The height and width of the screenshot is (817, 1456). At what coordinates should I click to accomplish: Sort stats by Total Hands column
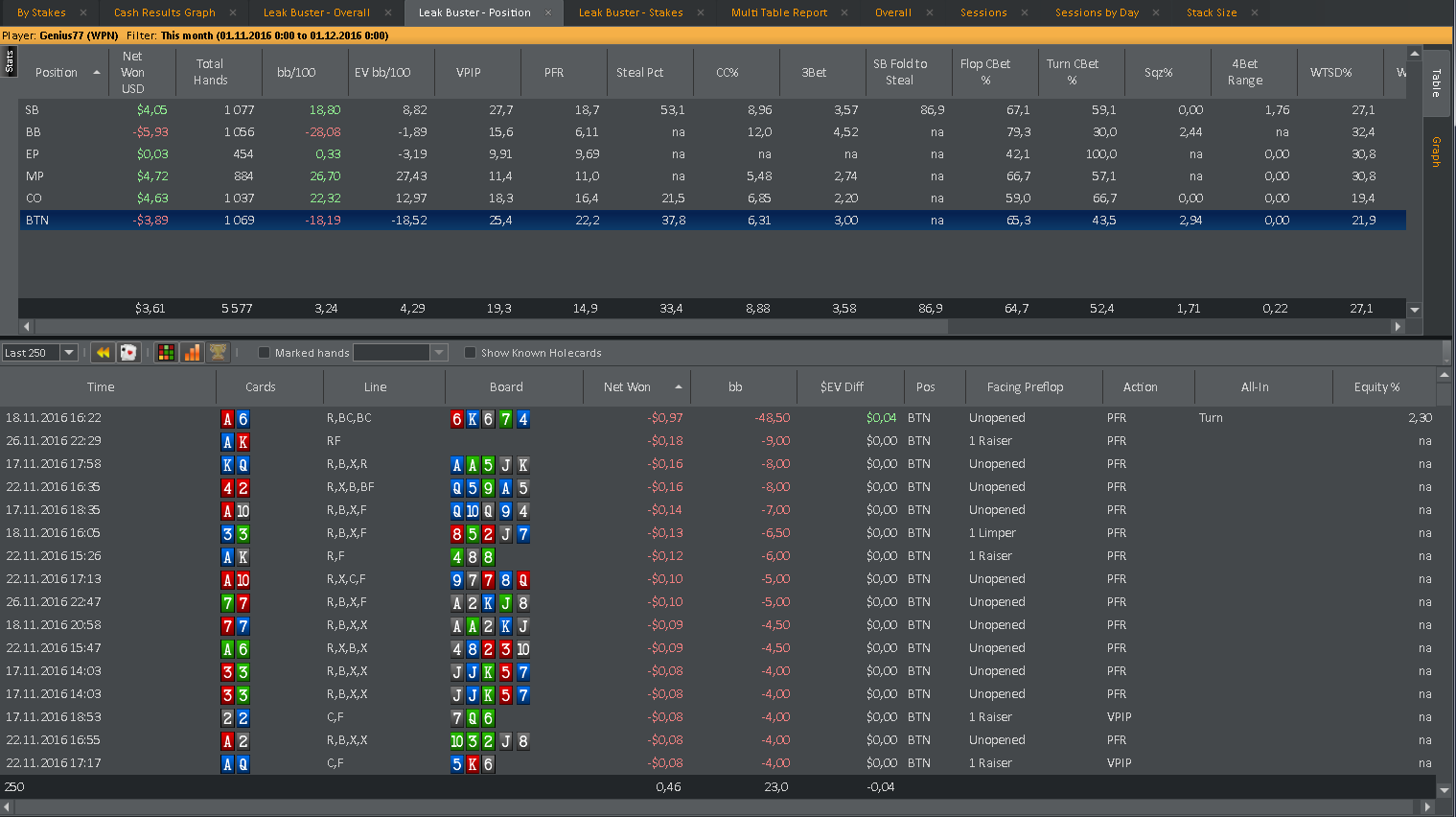[x=210, y=72]
